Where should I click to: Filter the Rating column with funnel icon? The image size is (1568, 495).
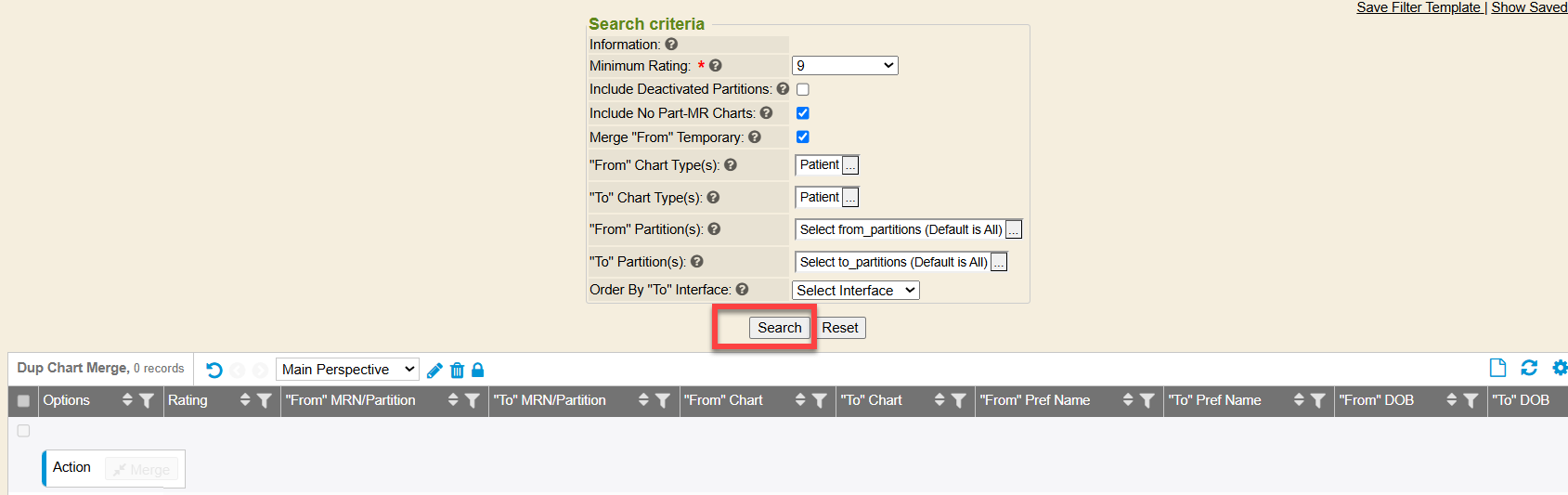265,400
